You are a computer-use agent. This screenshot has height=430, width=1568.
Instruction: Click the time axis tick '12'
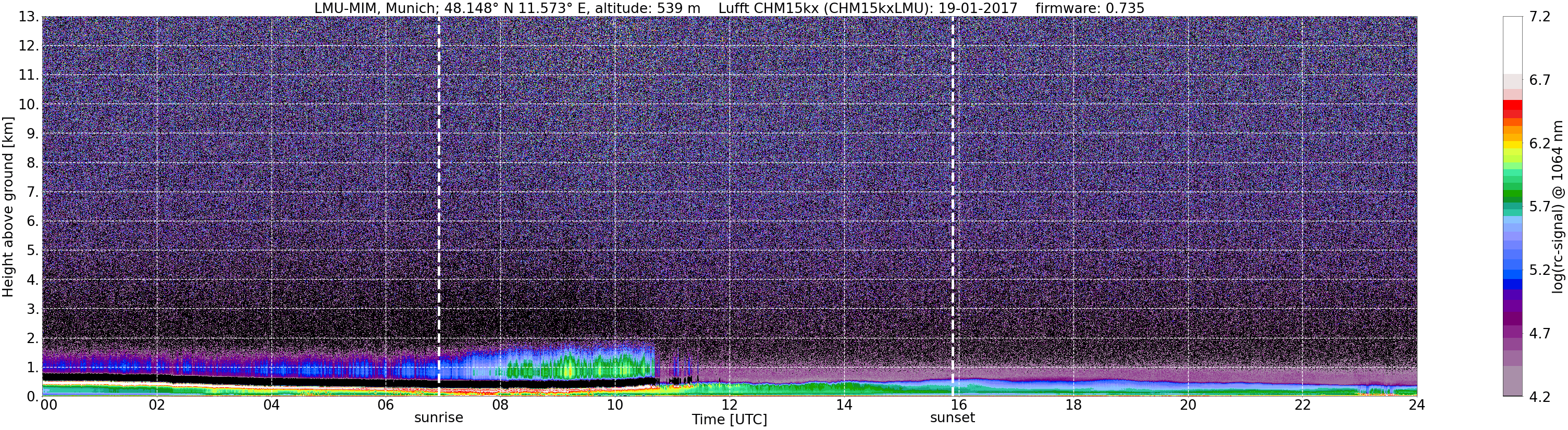click(x=729, y=405)
